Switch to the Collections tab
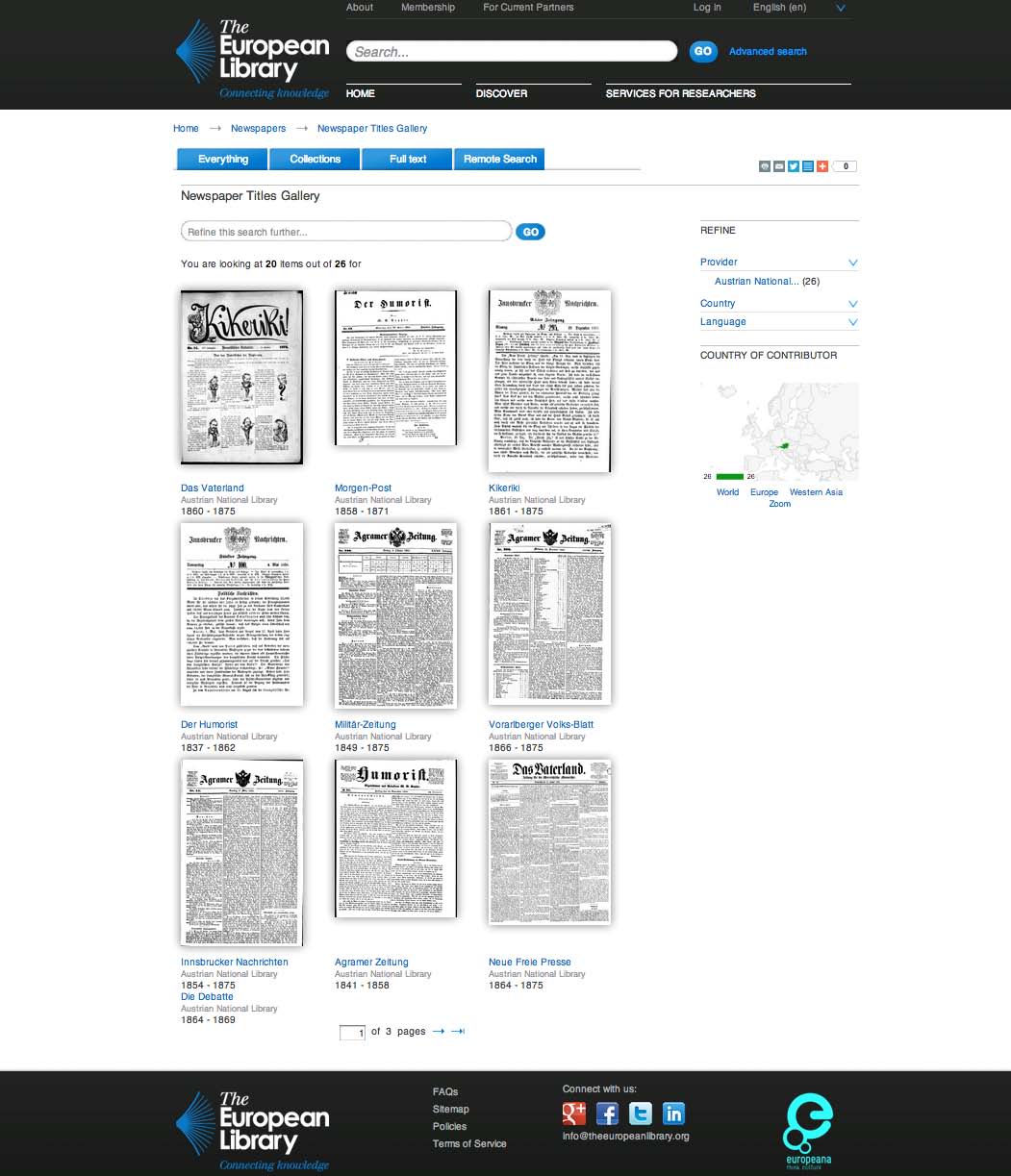This screenshot has height=1176, width=1011. pos(316,160)
